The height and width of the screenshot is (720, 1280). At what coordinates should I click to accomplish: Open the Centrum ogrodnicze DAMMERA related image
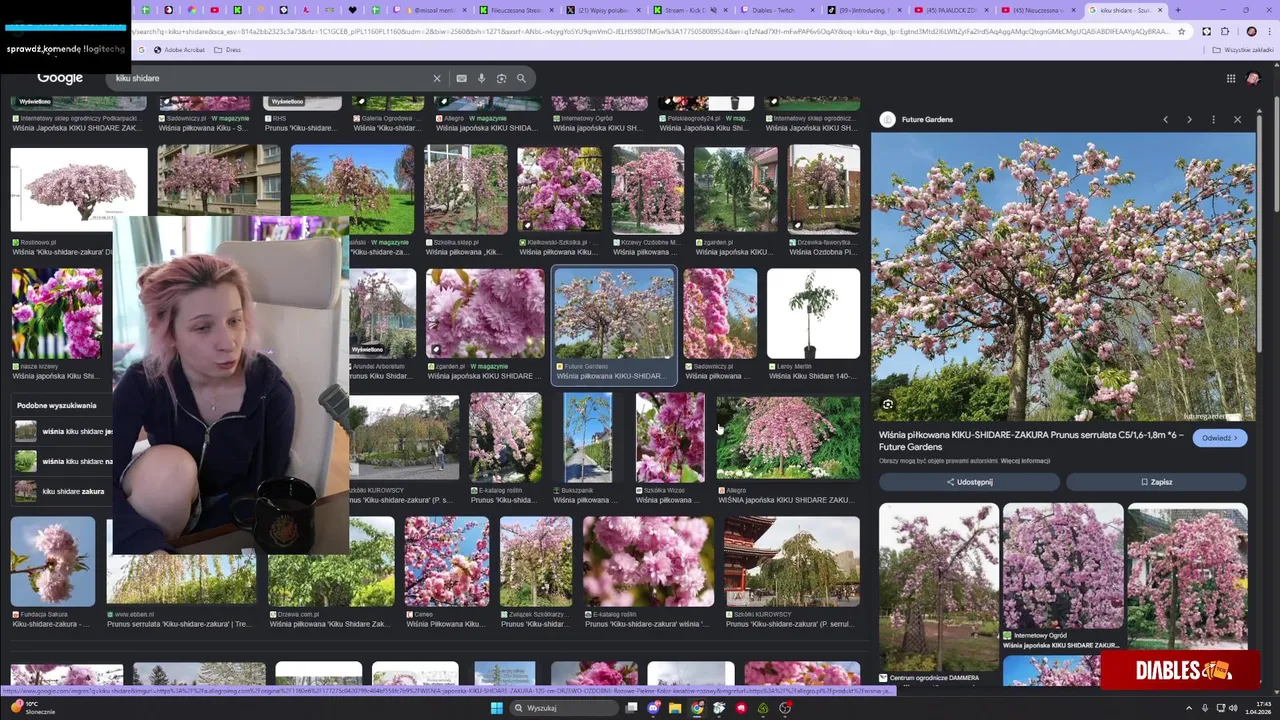click(x=938, y=587)
